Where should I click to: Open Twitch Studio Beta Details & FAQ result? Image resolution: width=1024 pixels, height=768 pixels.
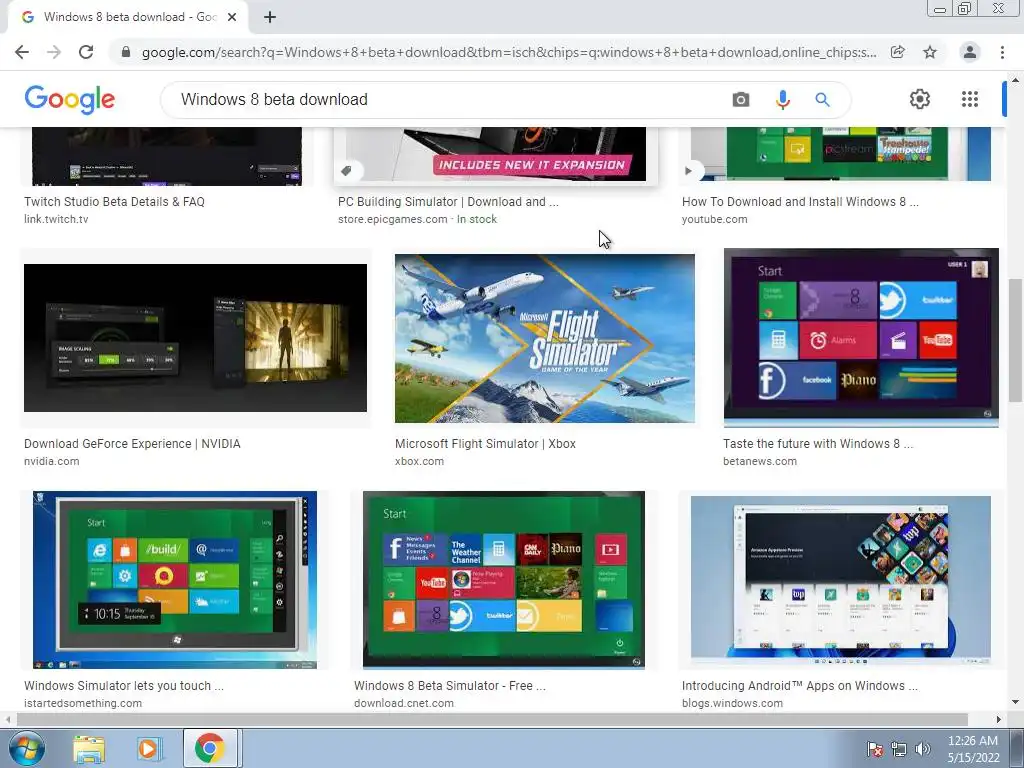pos(114,202)
